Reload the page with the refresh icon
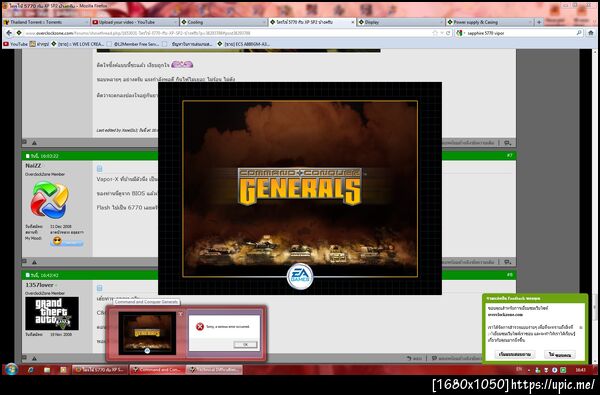This screenshot has width=600, height=395. (x=448, y=33)
